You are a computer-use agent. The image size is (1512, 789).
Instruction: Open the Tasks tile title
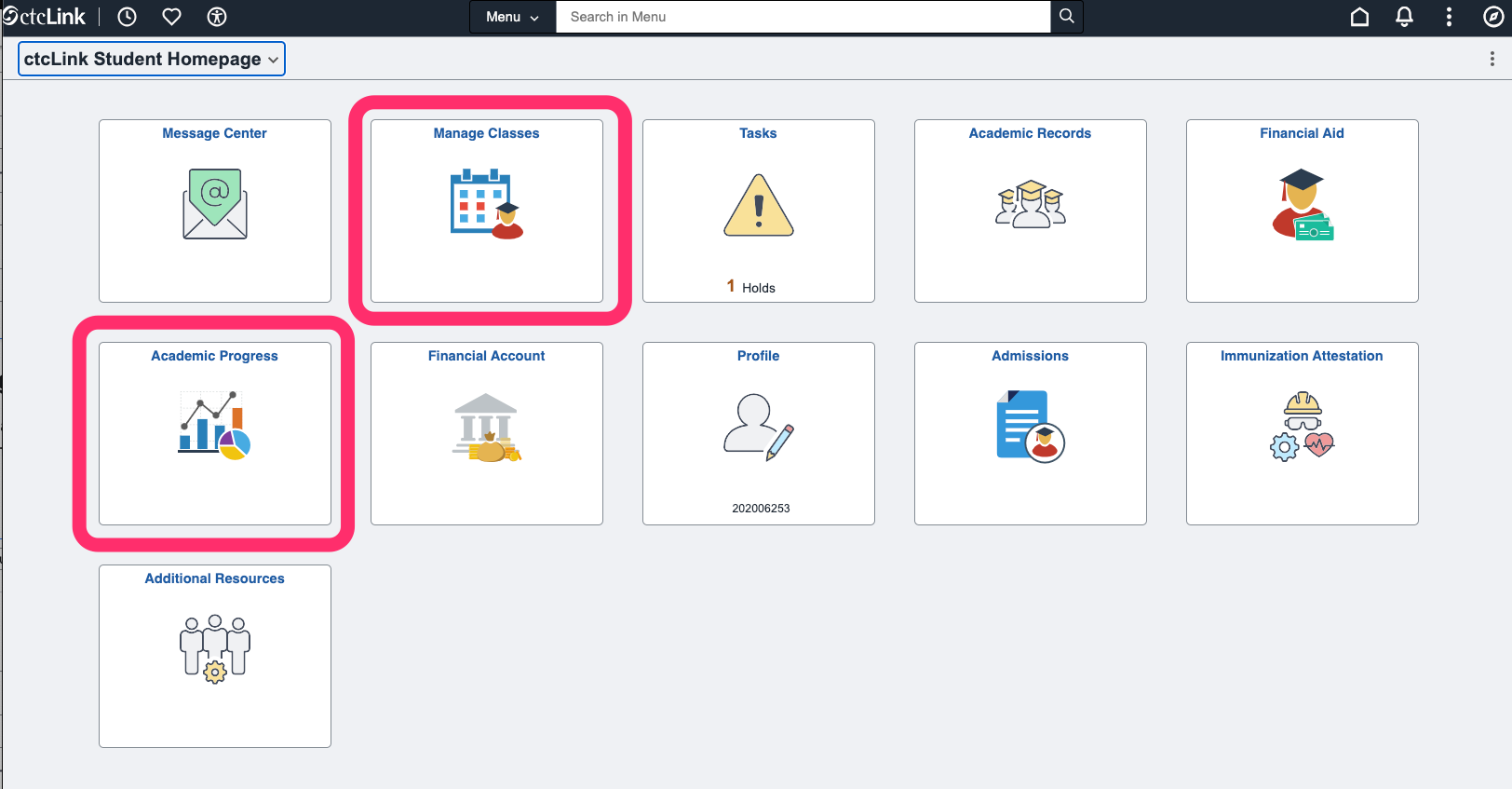coord(759,133)
